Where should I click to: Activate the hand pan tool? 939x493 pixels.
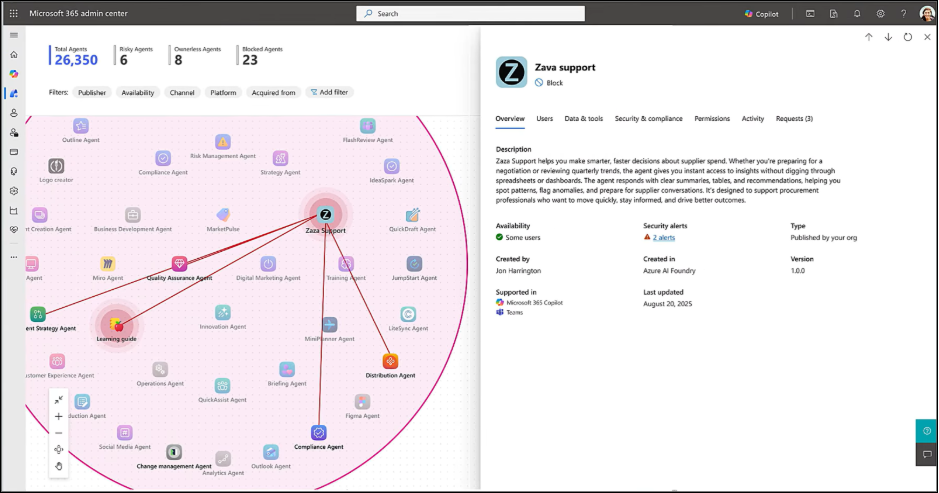59,466
